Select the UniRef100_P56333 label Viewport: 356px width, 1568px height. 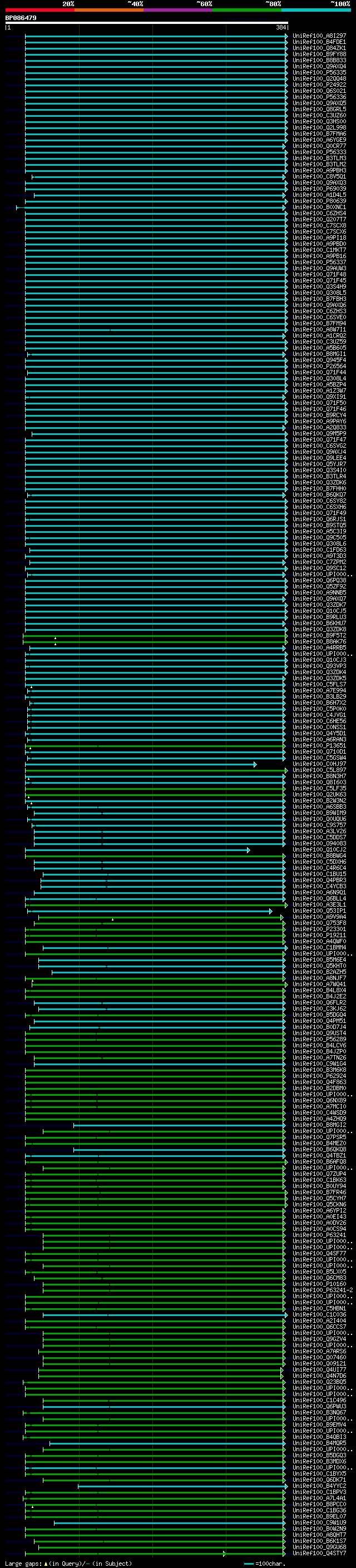point(319,152)
